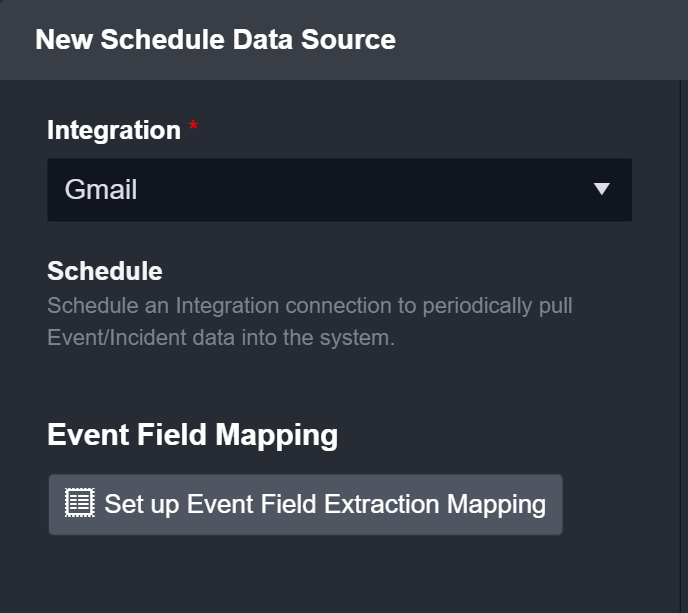Screen dimensions: 688x613
Task: Click the "Event/Incident data" description line
Action: pyautogui.click(x=221, y=338)
